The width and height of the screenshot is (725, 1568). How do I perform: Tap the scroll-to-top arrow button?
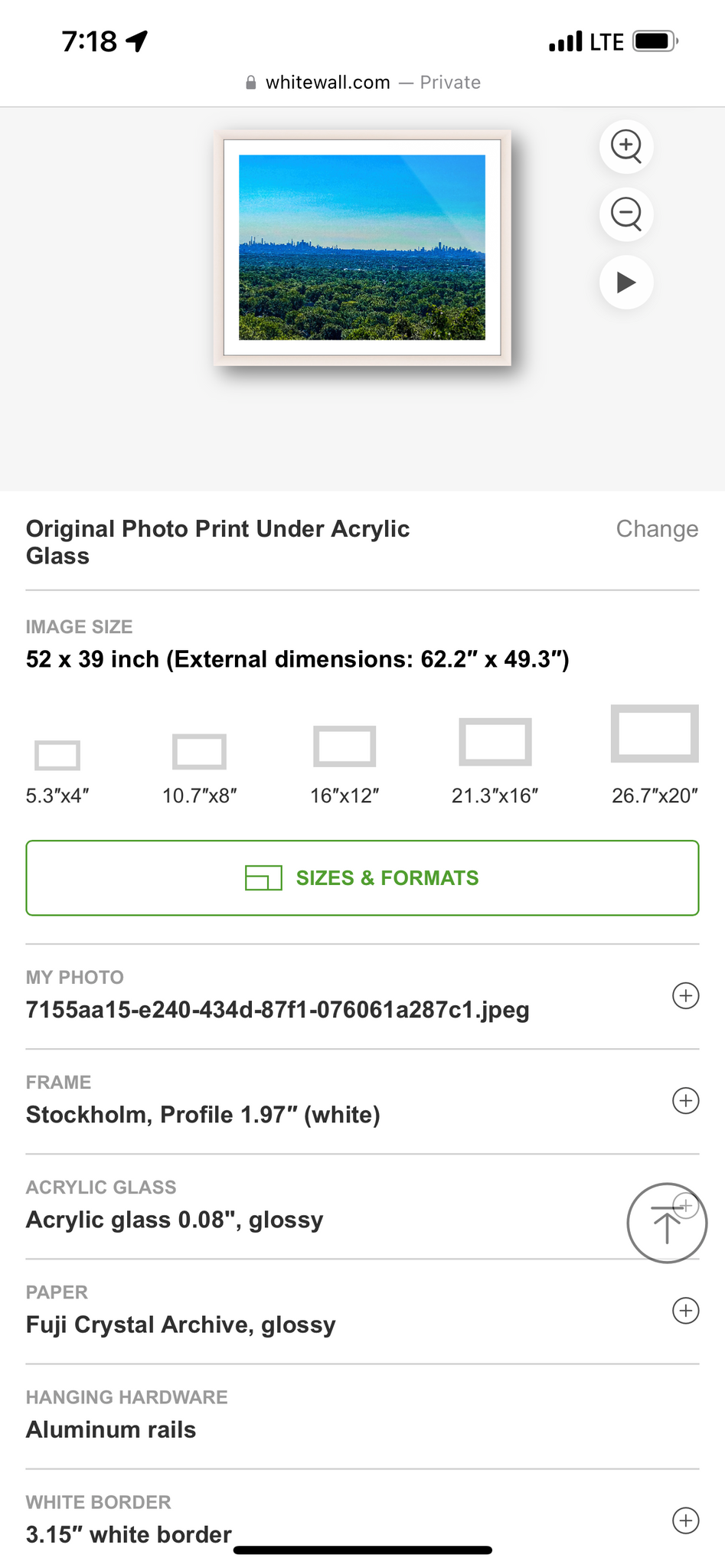click(x=667, y=1223)
